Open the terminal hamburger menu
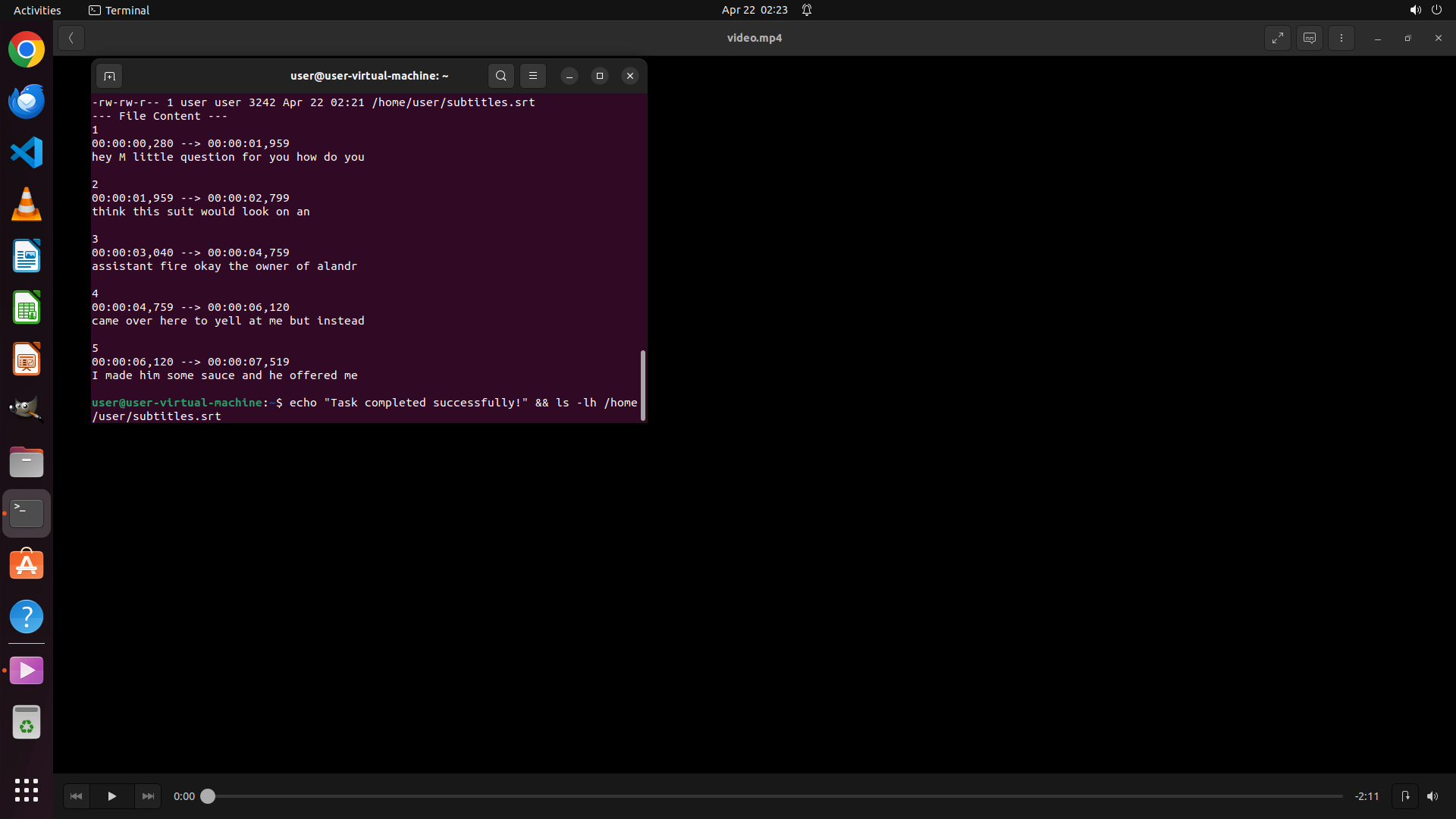Screen dimensions: 1456x819 tap(533, 76)
